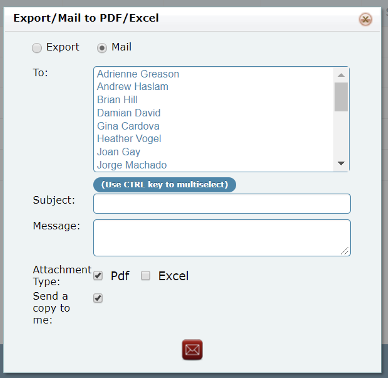Click the recipient list scroll up arrow
The image size is (388, 378).
pos(341,75)
